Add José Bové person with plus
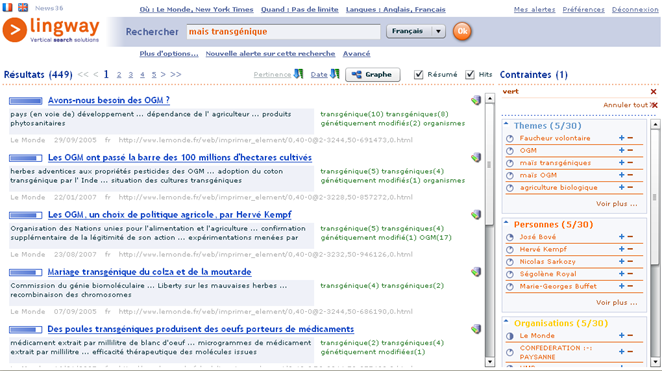This screenshot has width=663, height=372. click(622, 237)
